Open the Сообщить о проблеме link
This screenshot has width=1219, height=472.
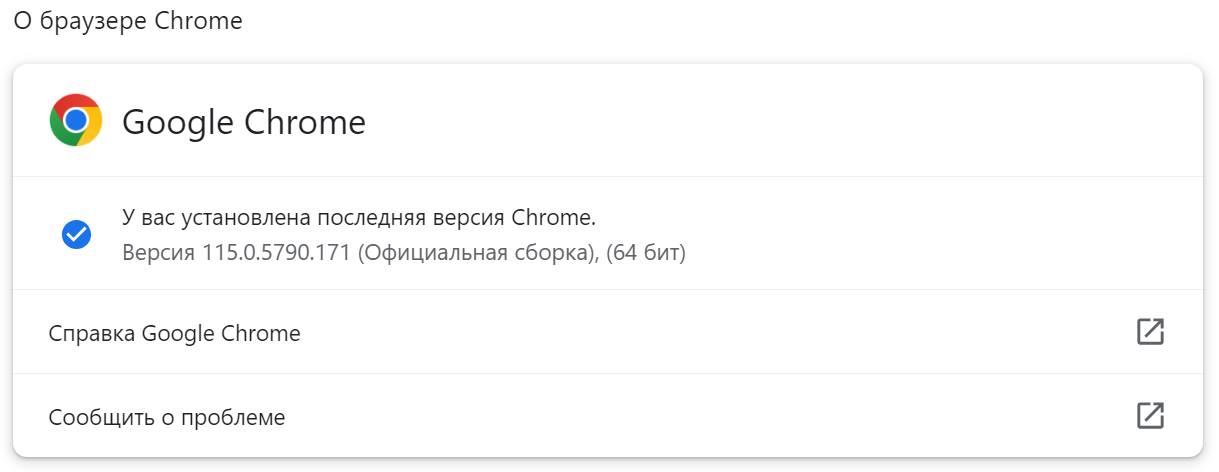coord(167,417)
